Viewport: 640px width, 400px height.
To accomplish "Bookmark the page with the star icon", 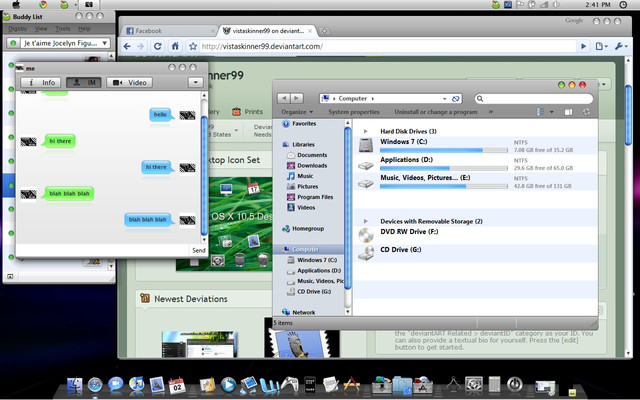I will click(x=193, y=46).
